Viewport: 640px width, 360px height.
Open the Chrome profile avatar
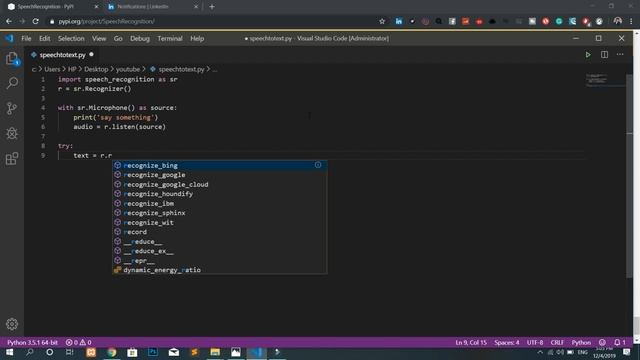pyautogui.click(x=618, y=21)
